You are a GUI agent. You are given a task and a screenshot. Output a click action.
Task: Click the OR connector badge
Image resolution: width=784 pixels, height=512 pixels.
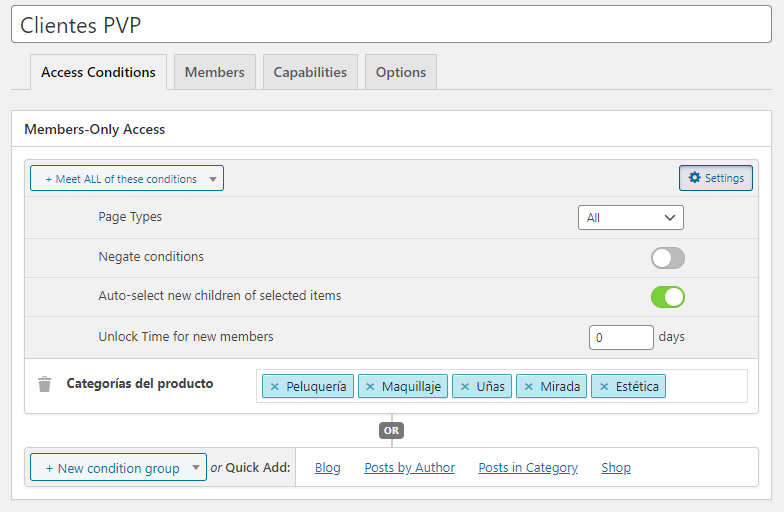click(392, 430)
